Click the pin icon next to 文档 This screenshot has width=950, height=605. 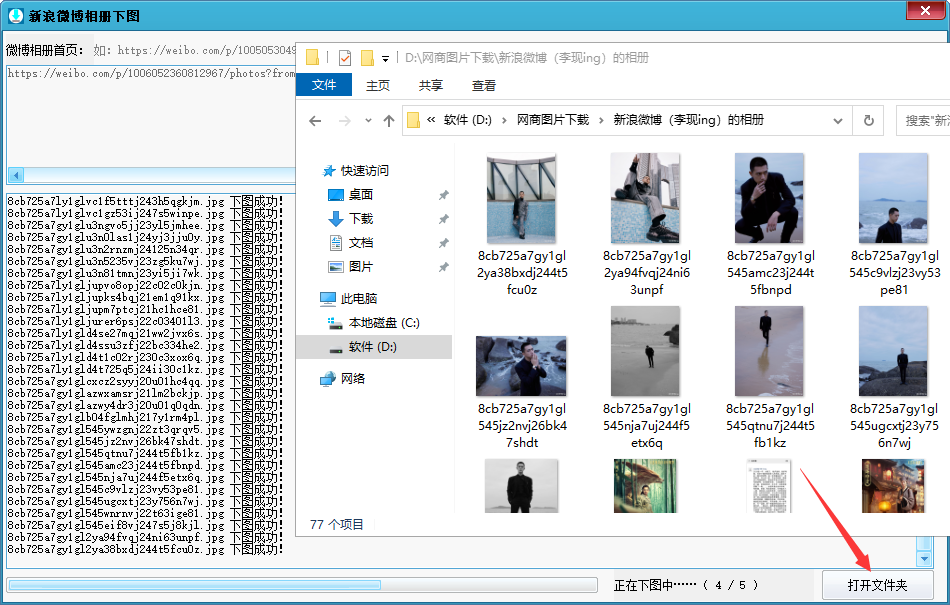pos(443,243)
